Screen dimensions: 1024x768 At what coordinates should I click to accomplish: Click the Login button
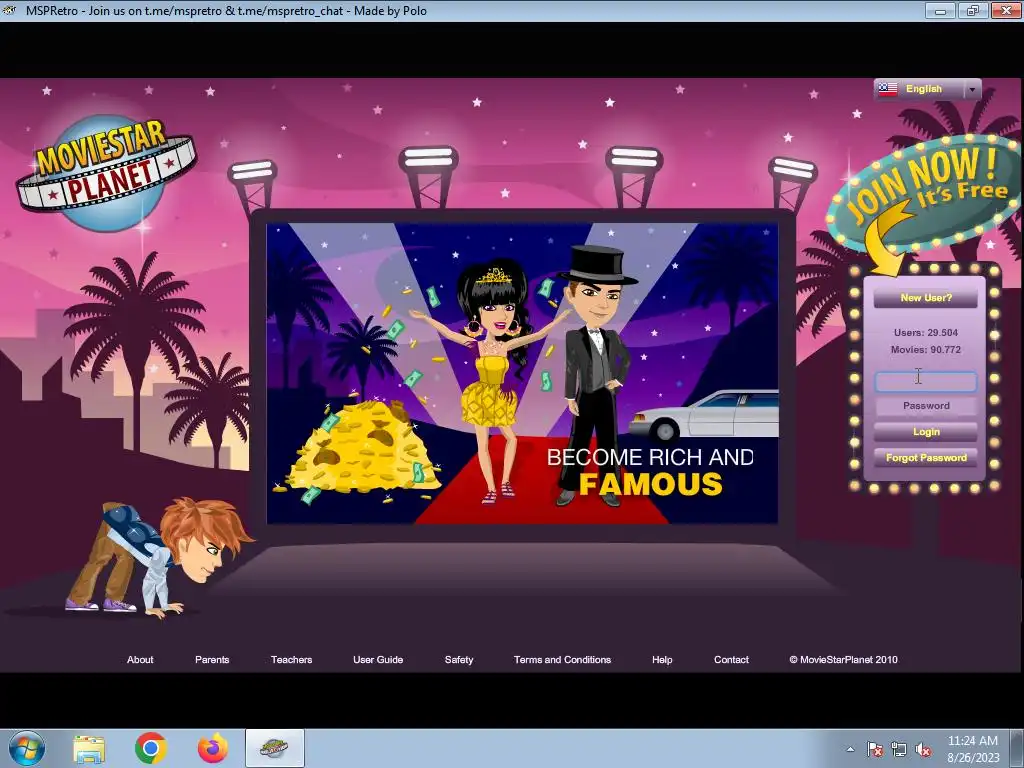(925, 432)
